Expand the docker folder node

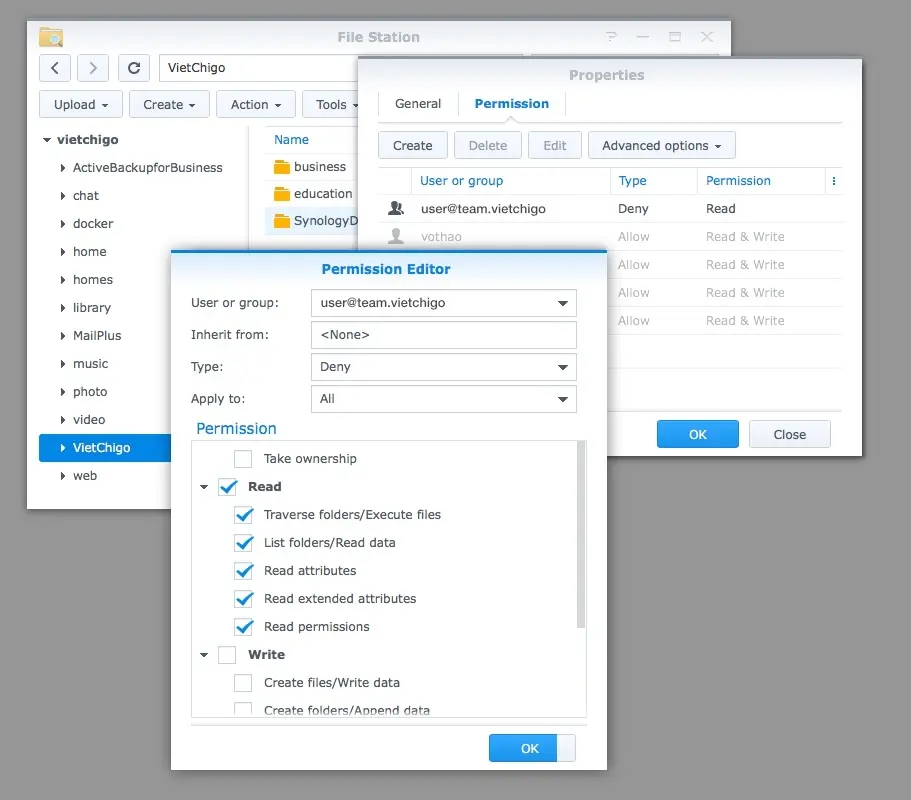(x=63, y=224)
